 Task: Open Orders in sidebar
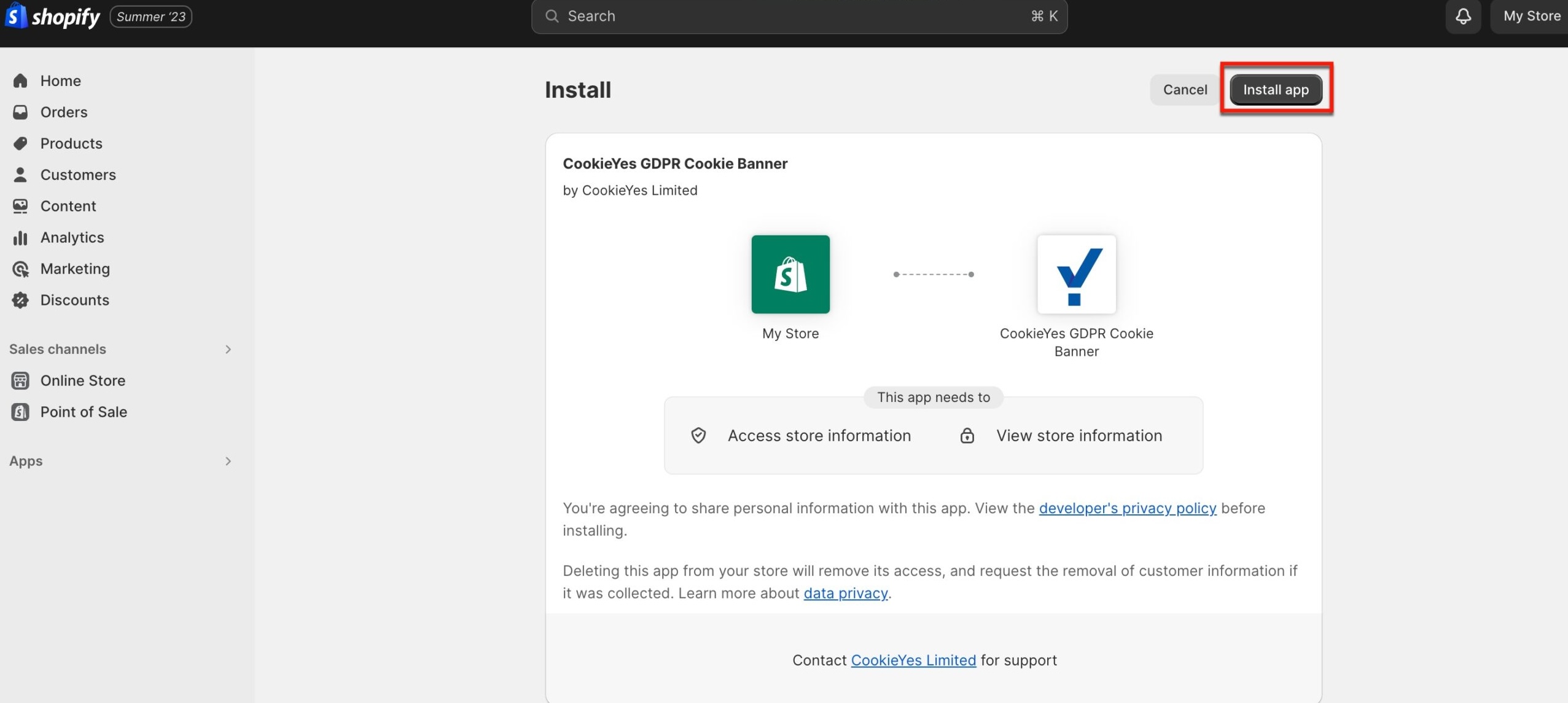pyautogui.click(x=64, y=112)
